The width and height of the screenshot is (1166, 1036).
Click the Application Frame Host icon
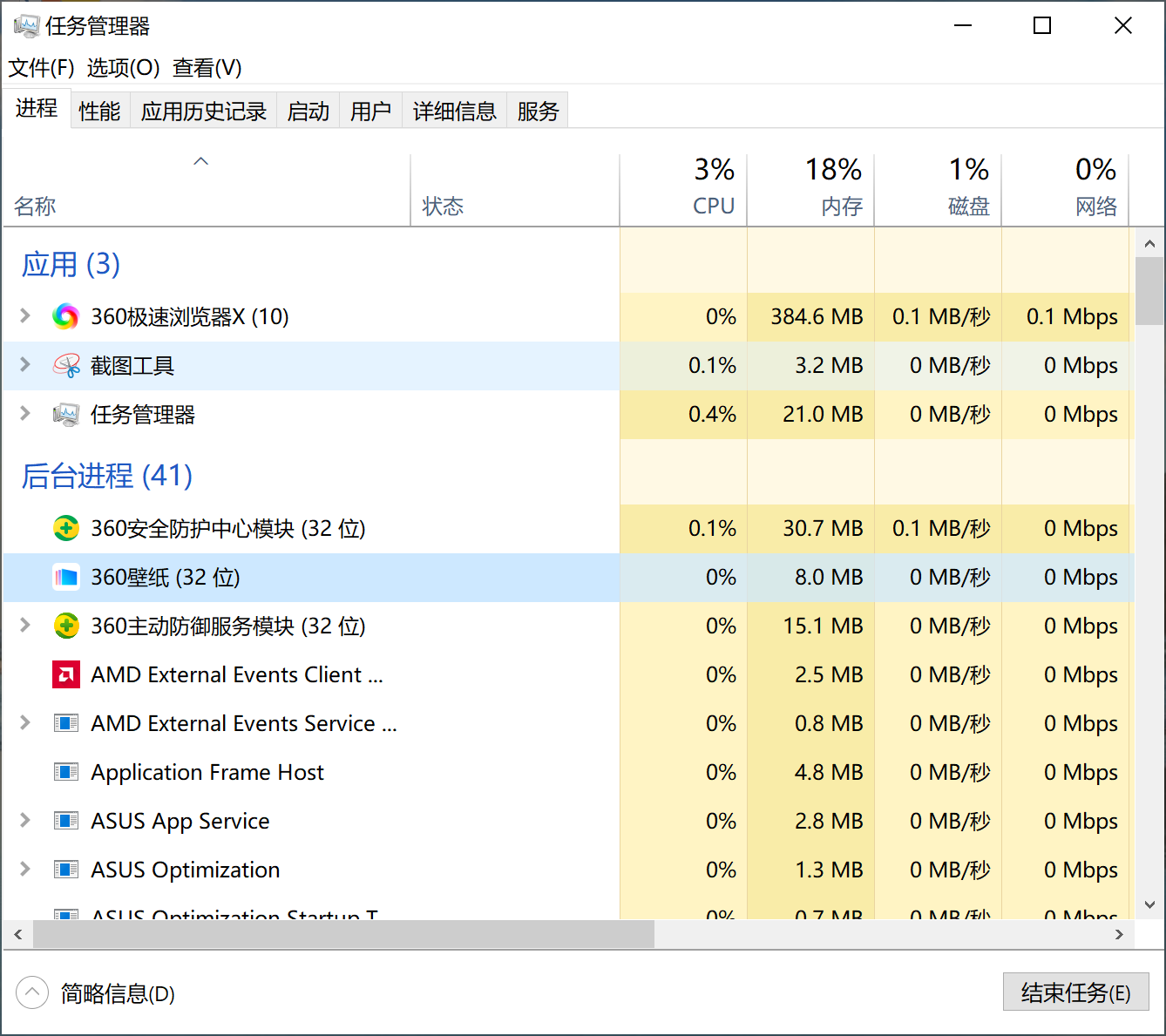(66, 772)
